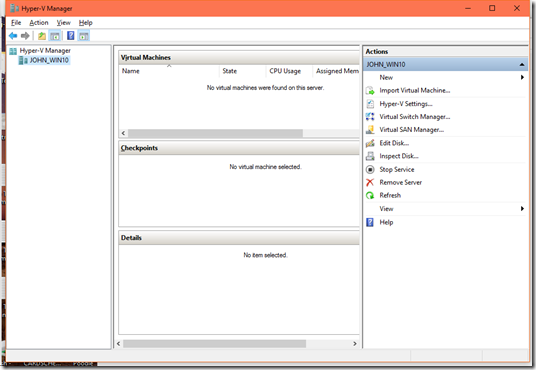
Task: Maximize the Hyper-V Manager window
Action: click(x=492, y=8)
